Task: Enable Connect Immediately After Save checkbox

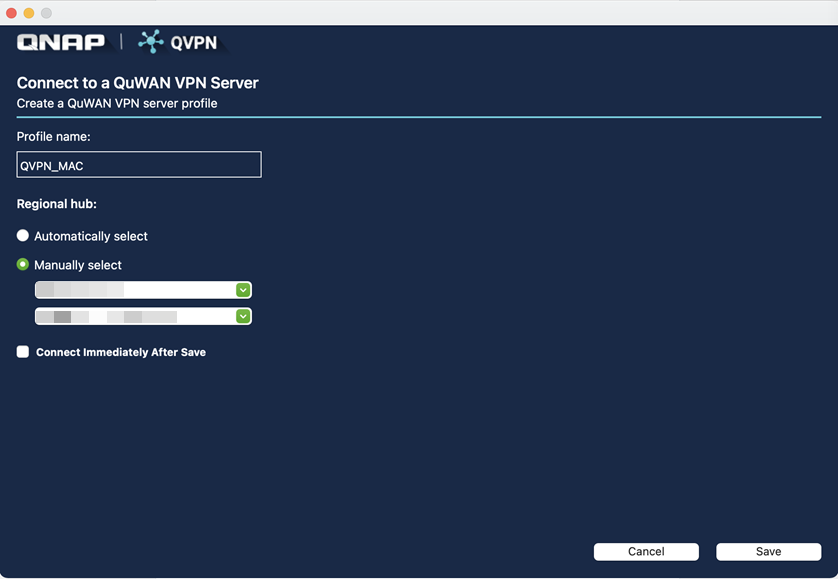Action: (x=22, y=352)
